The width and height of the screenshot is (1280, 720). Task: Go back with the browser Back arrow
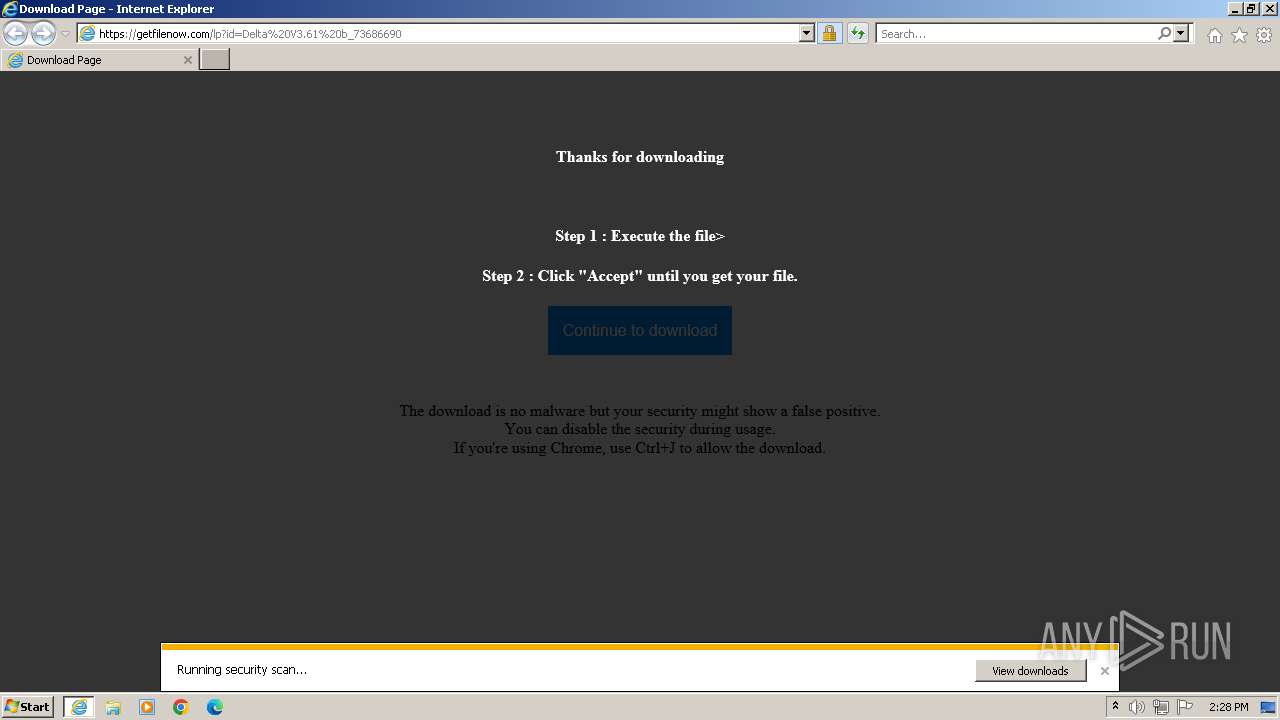(x=15, y=34)
